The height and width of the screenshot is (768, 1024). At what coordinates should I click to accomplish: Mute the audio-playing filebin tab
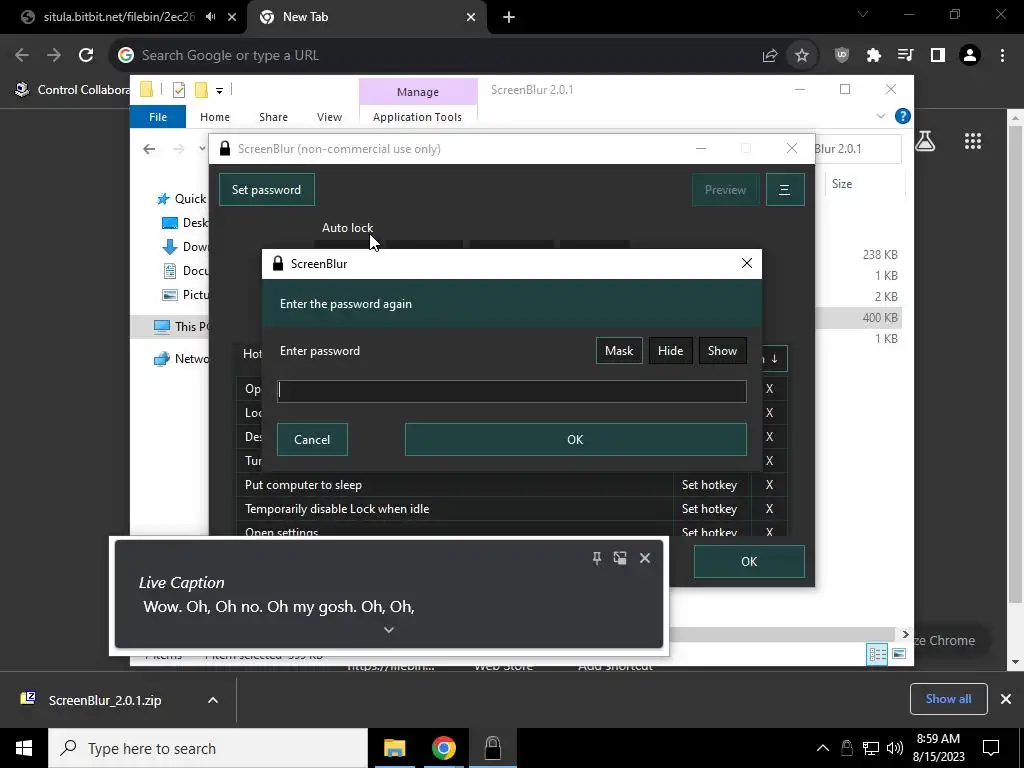click(x=210, y=17)
